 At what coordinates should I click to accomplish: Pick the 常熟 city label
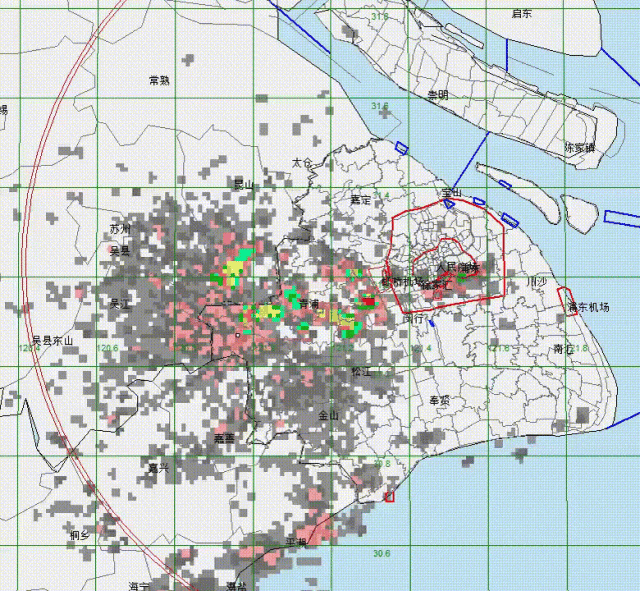click(159, 80)
